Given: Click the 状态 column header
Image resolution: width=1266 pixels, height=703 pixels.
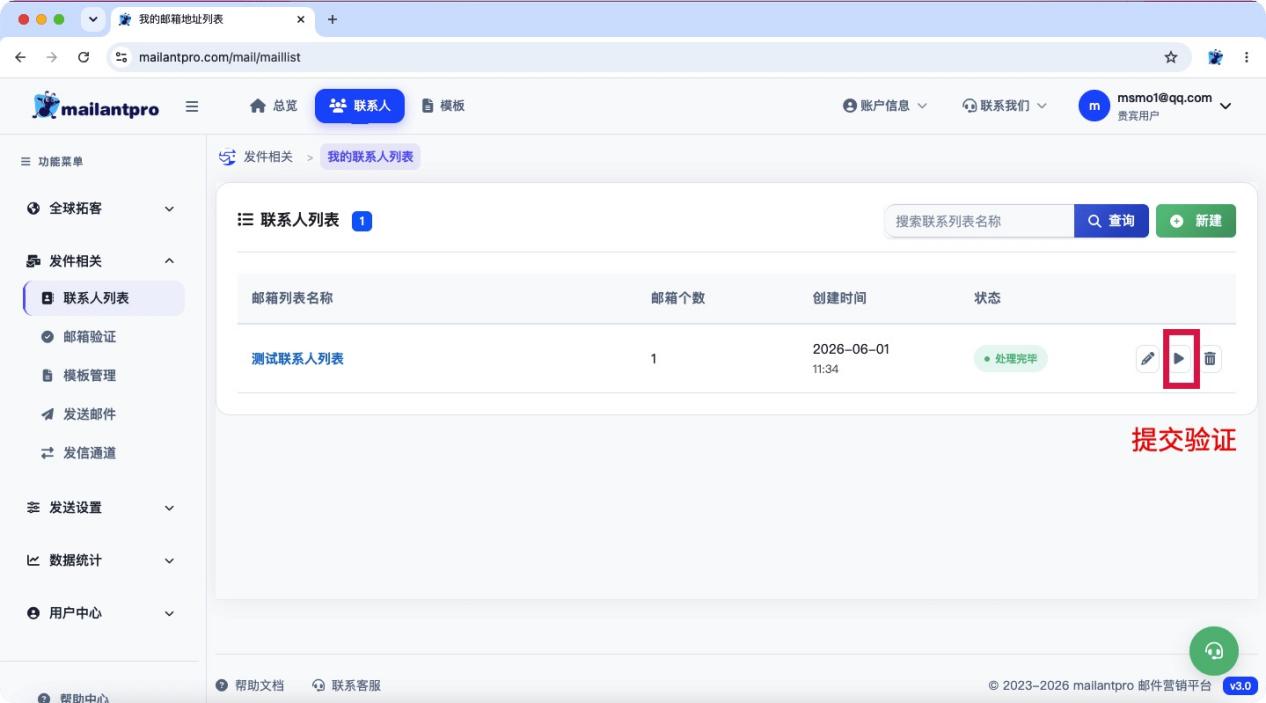Looking at the screenshot, I should pyautogui.click(x=988, y=298).
